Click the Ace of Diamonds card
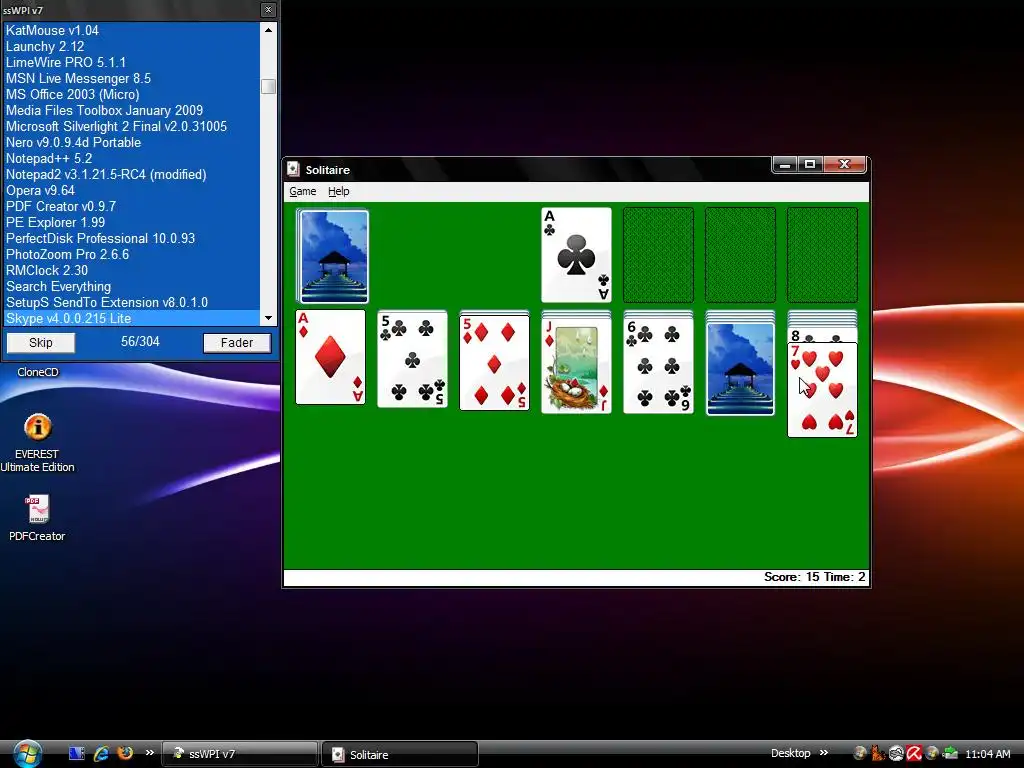Viewport: 1024px width, 768px height. coord(330,357)
